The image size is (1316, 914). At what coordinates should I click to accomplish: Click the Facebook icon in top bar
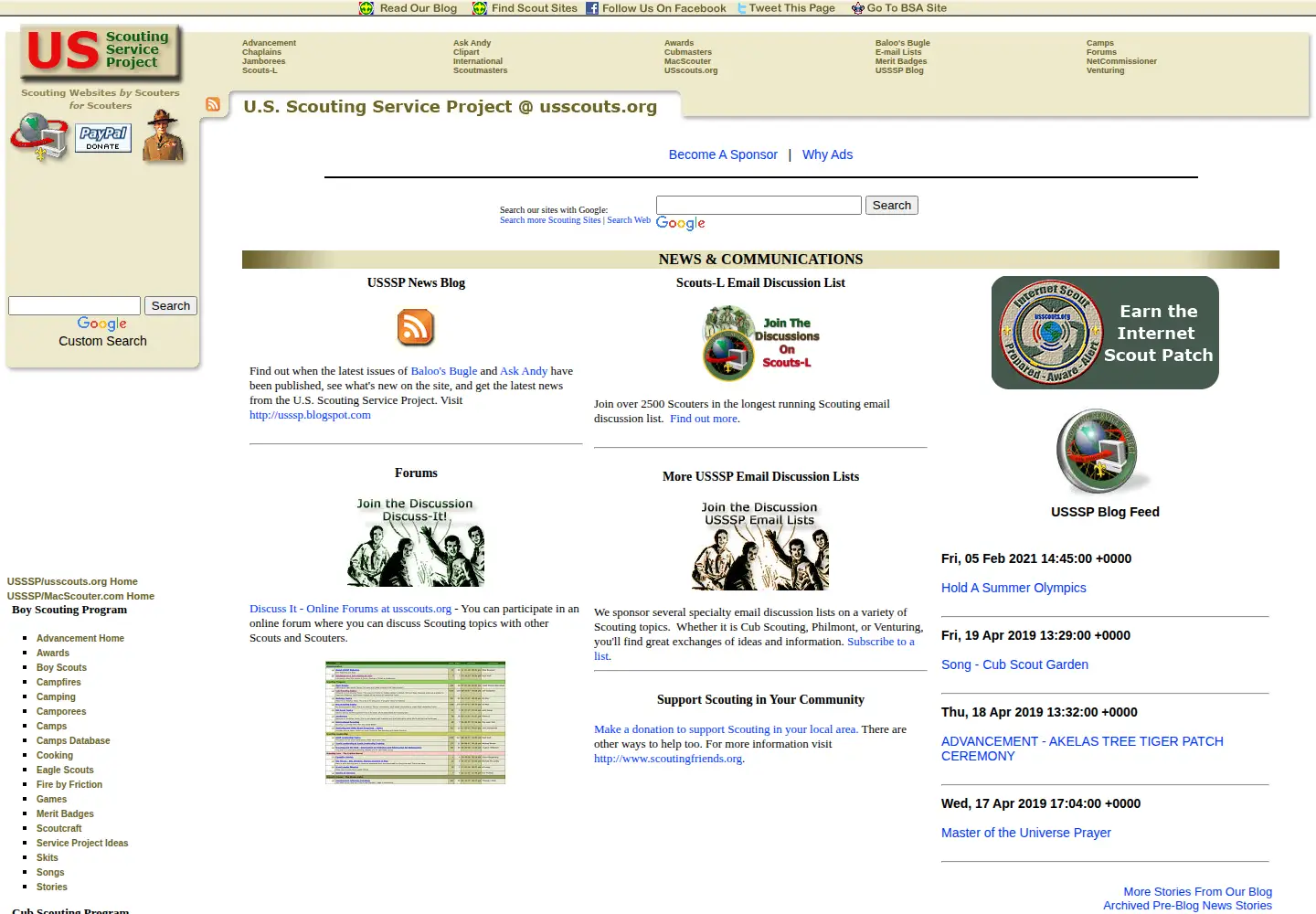point(592,8)
